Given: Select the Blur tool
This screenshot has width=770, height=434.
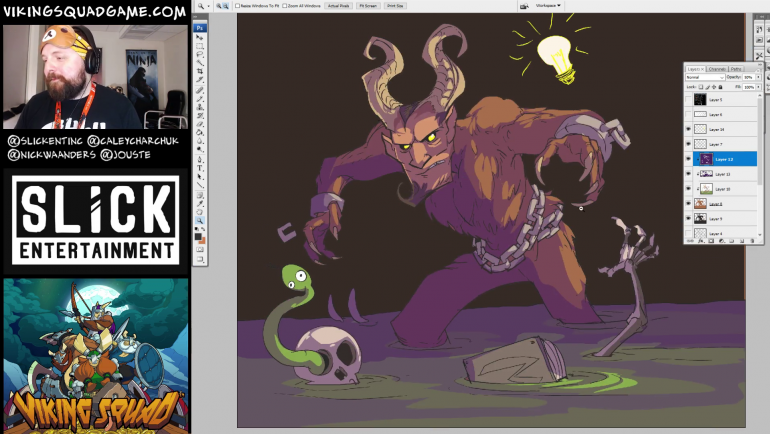Looking at the screenshot, I should click(200, 141).
